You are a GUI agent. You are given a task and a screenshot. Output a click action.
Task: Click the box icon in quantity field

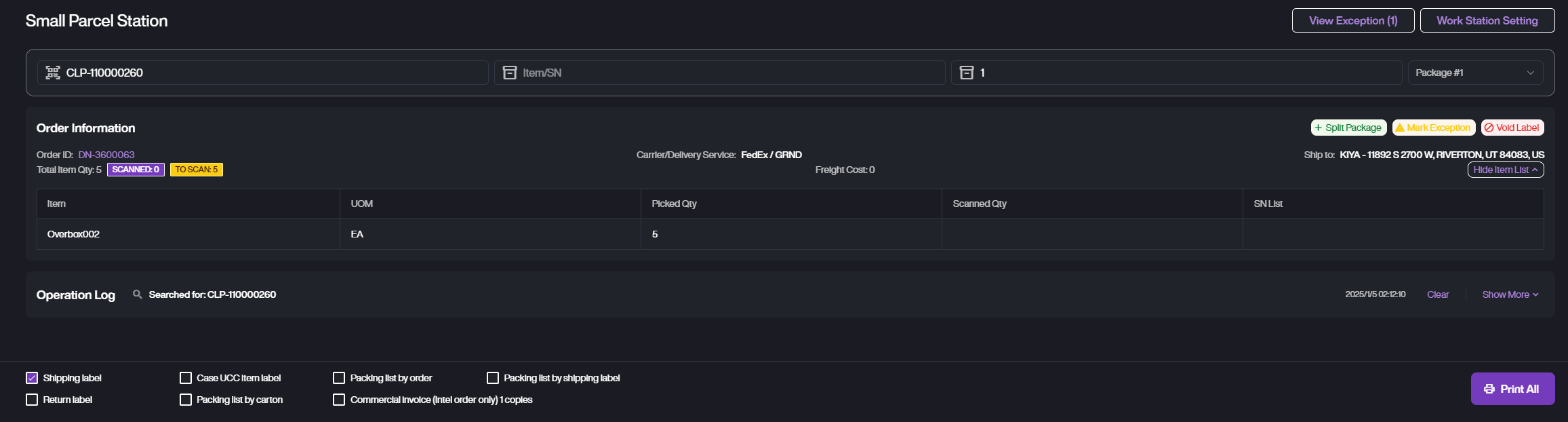tap(967, 73)
